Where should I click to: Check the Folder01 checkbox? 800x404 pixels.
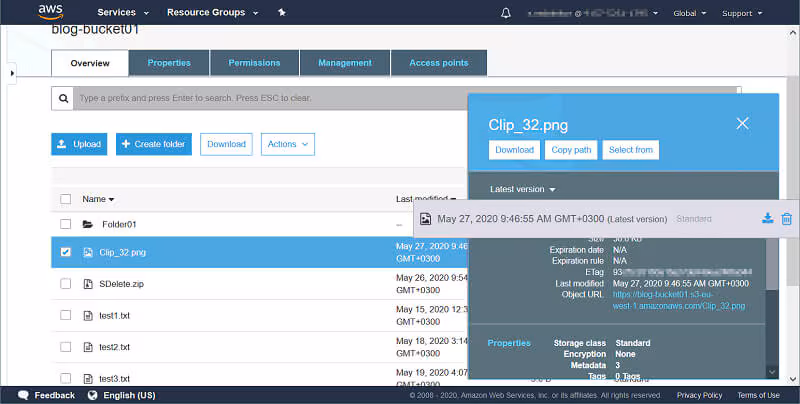(65, 224)
